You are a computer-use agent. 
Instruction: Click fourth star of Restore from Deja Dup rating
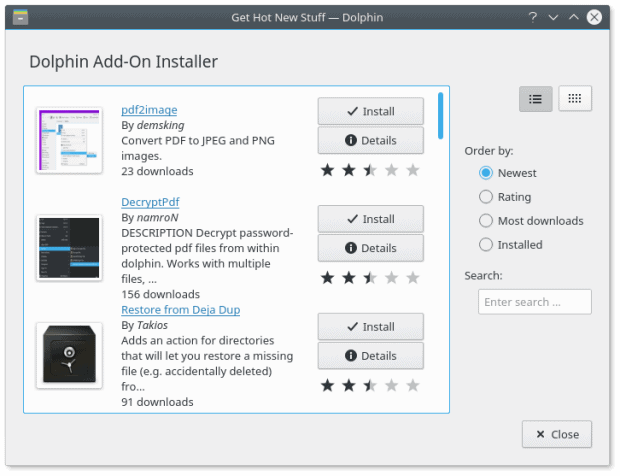pos(391,385)
